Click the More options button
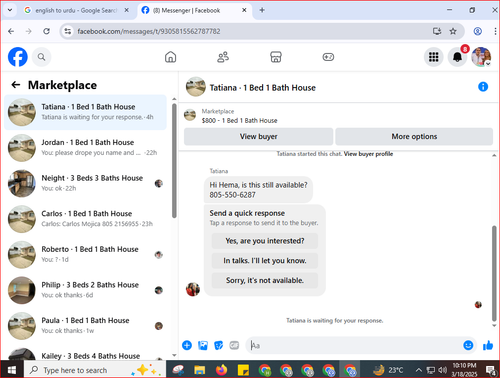This screenshot has height=378, width=500. 414,137
